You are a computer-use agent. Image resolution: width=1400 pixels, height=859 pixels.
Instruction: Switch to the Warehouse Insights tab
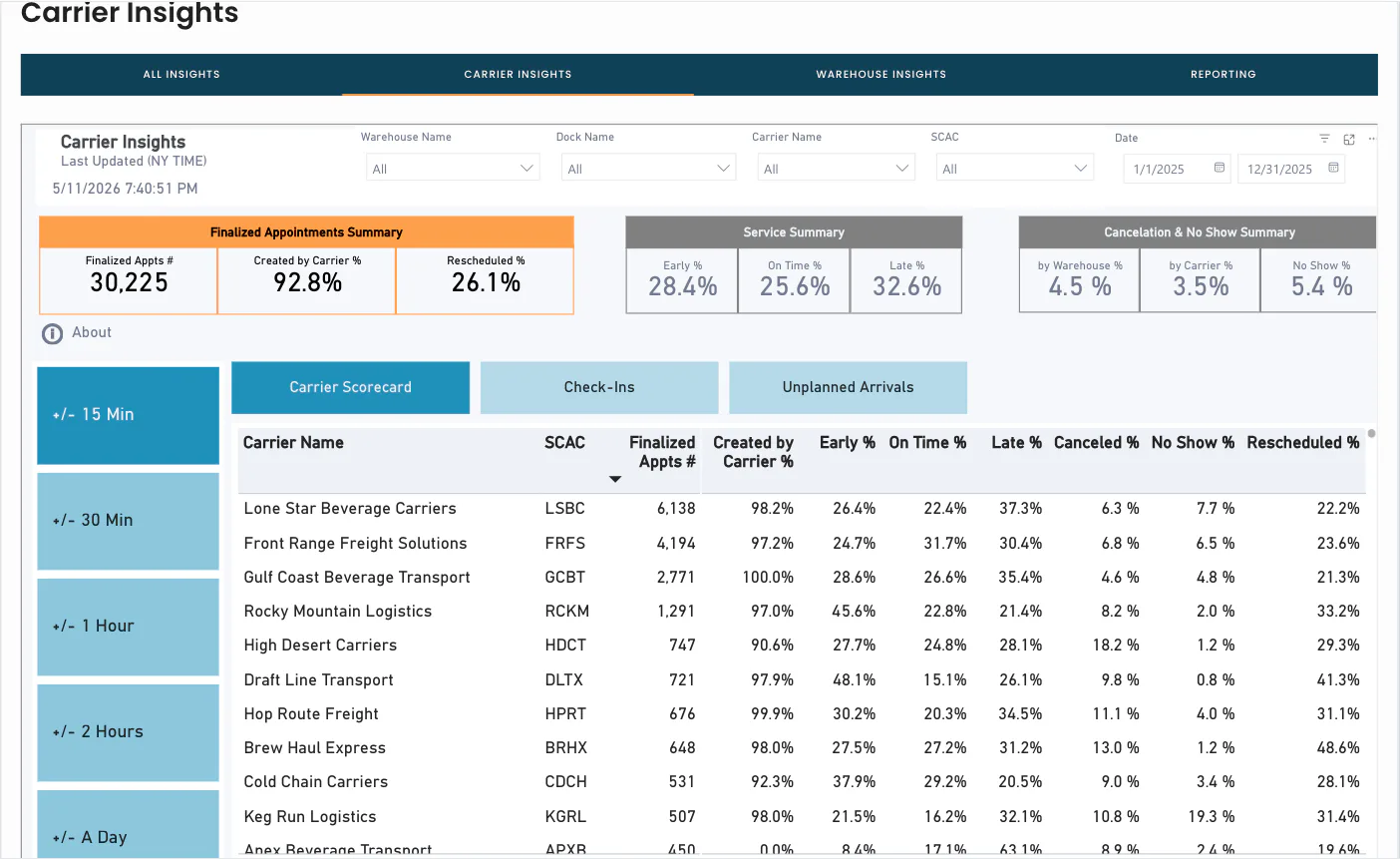click(x=880, y=75)
